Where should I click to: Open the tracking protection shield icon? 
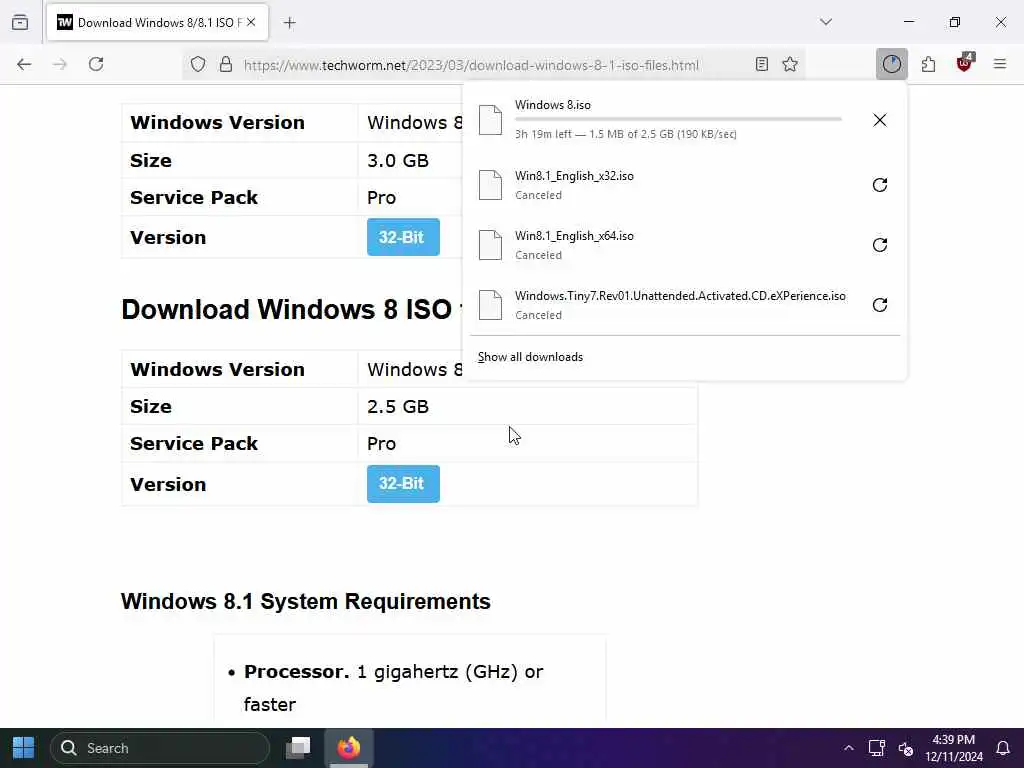point(198,64)
